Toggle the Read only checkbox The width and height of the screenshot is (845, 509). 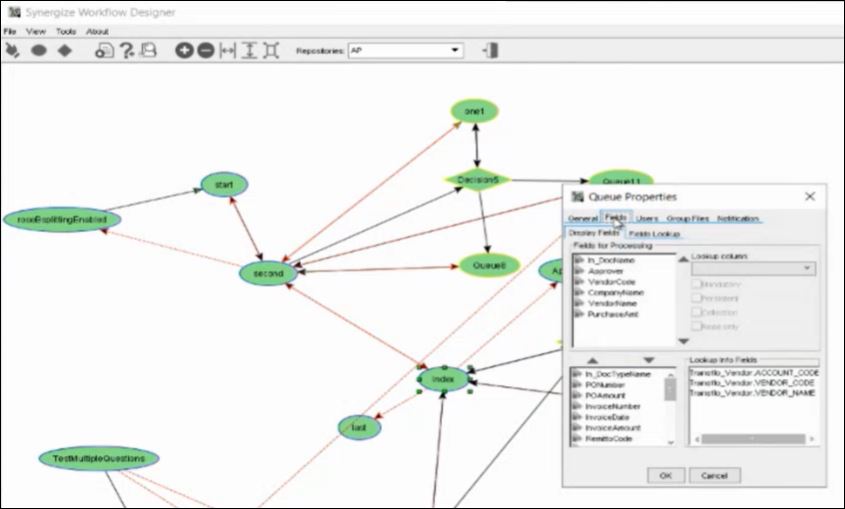(x=697, y=326)
